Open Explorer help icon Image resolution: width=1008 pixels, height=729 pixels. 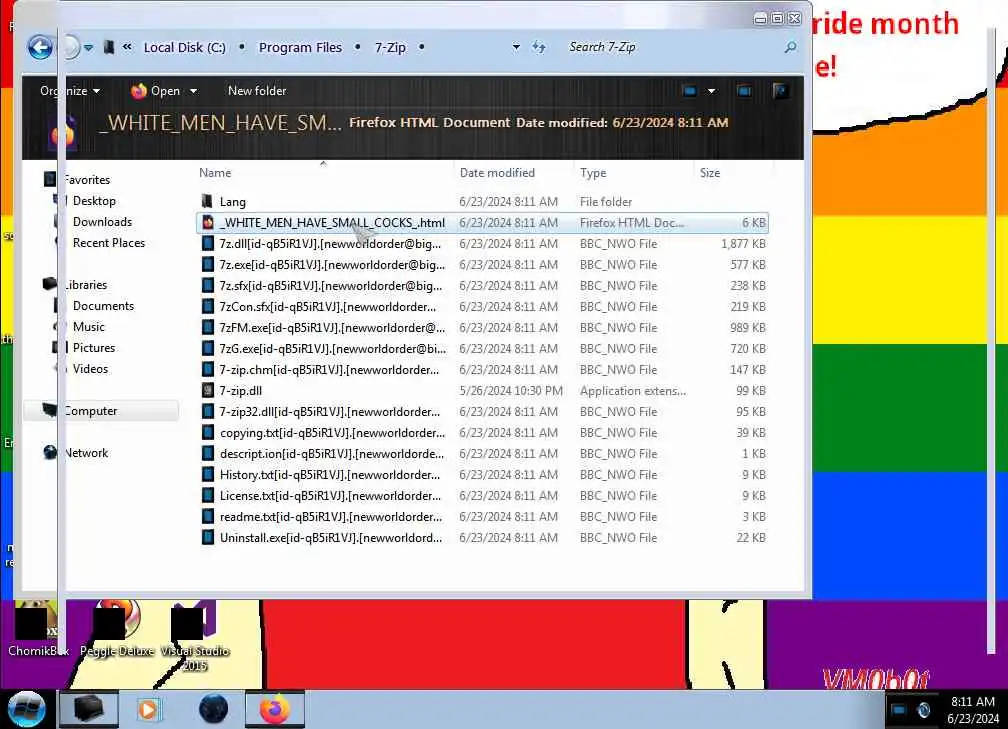[780, 91]
